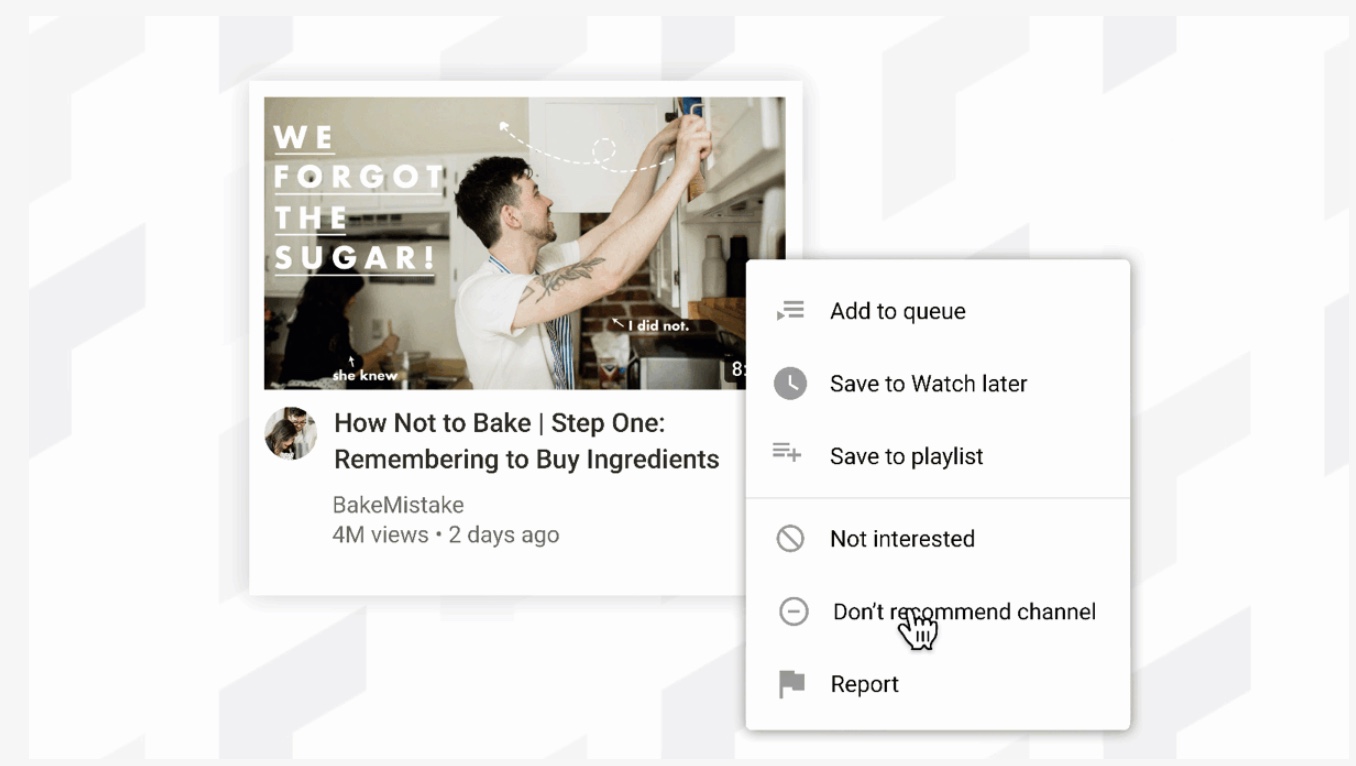Screen dimensions: 1356x766
Task: Click the Not interested slashed-circle icon
Action: [790, 538]
